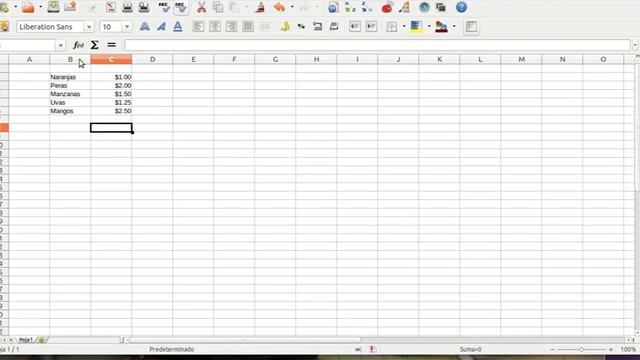Open the Help question mark icon
This screenshot has width=640, height=360.
tap(461, 7)
